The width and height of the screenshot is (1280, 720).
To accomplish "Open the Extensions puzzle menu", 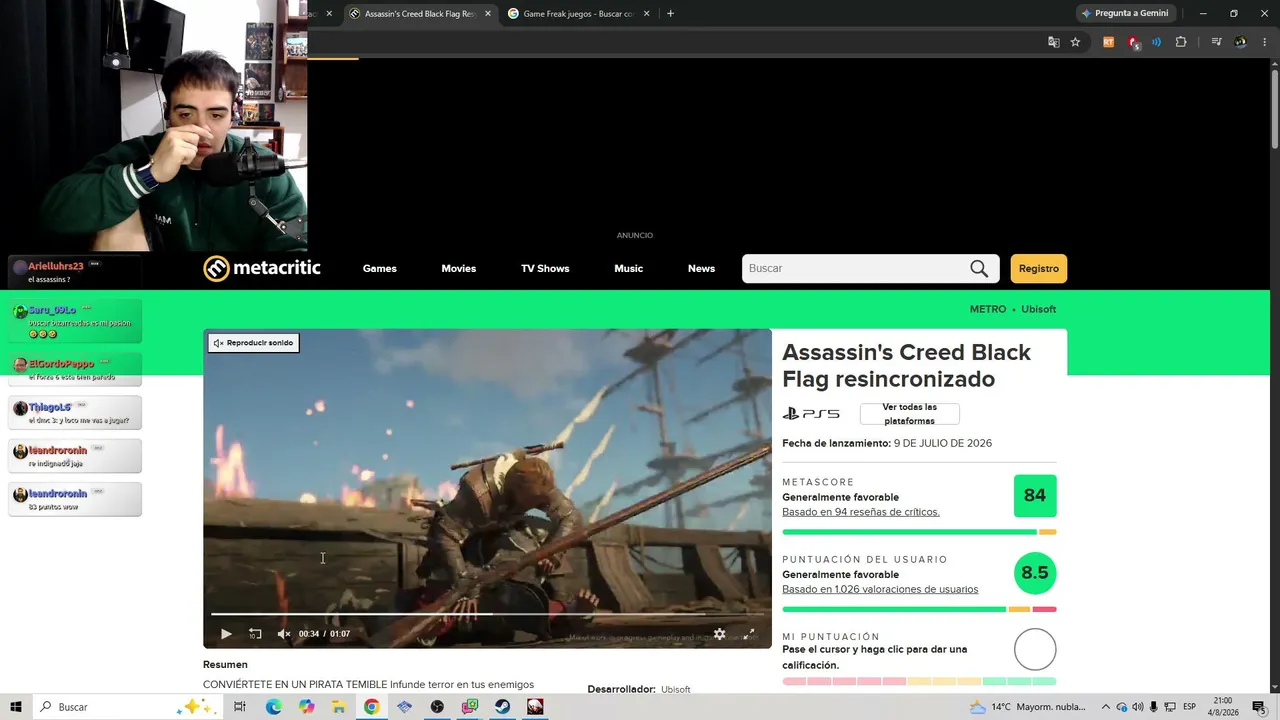I will (1181, 42).
